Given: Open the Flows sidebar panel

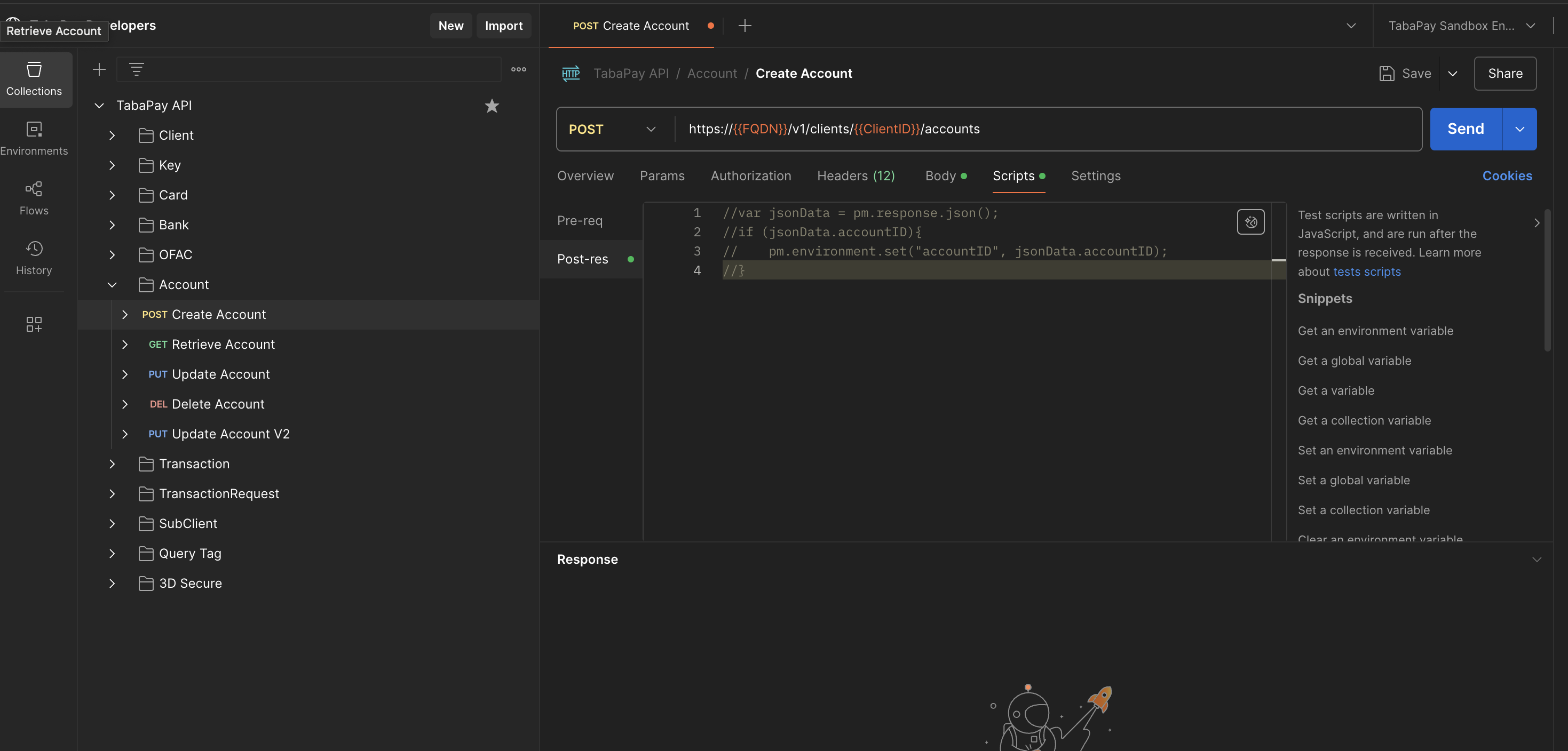Looking at the screenshot, I should coord(34,198).
